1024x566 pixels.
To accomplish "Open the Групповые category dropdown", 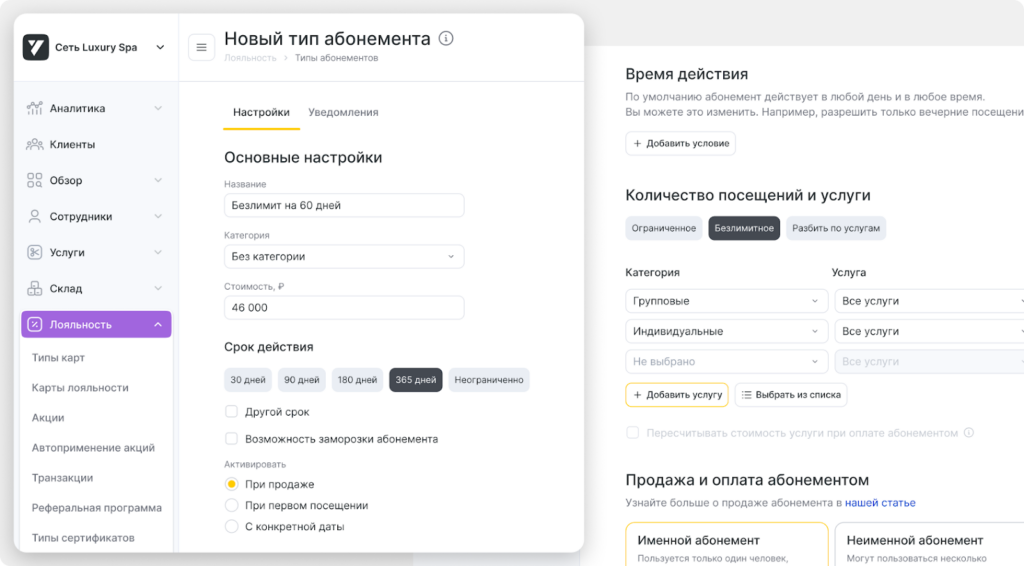I will [x=726, y=301].
